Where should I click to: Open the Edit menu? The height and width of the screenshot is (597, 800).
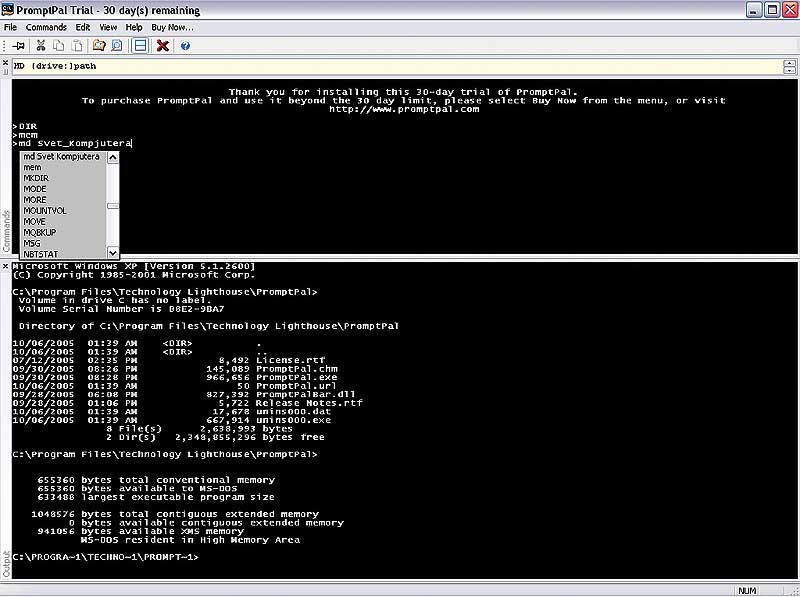(x=83, y=28)
